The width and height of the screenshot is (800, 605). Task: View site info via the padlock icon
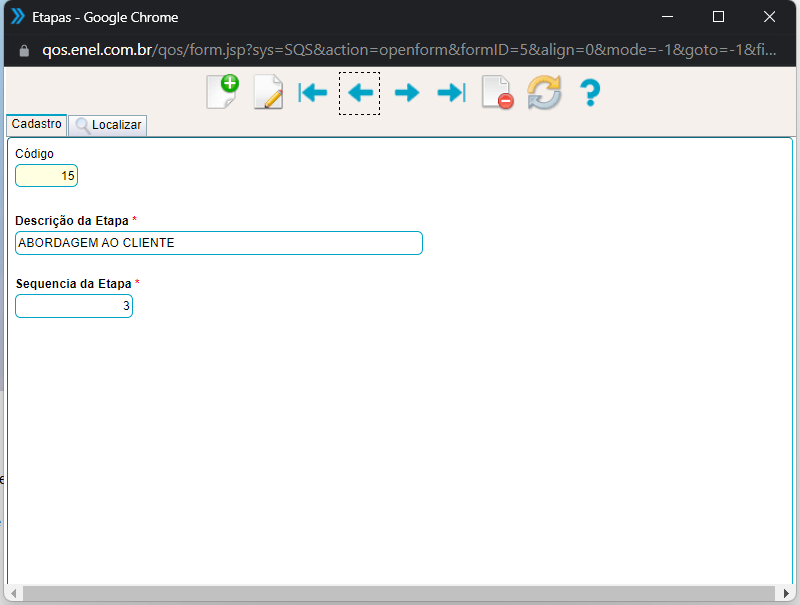coord(25,50)
